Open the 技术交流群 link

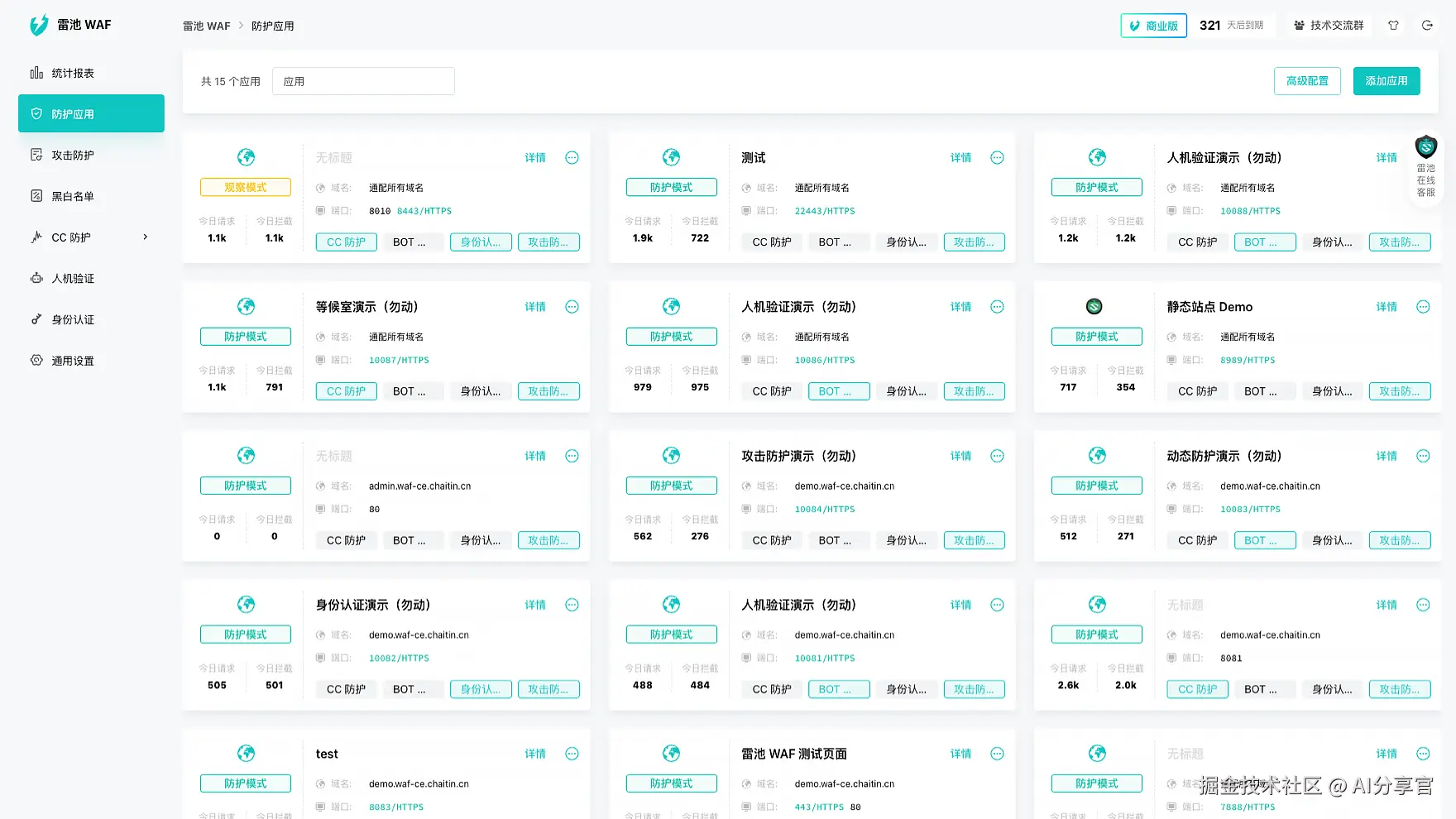(1329, 26)
